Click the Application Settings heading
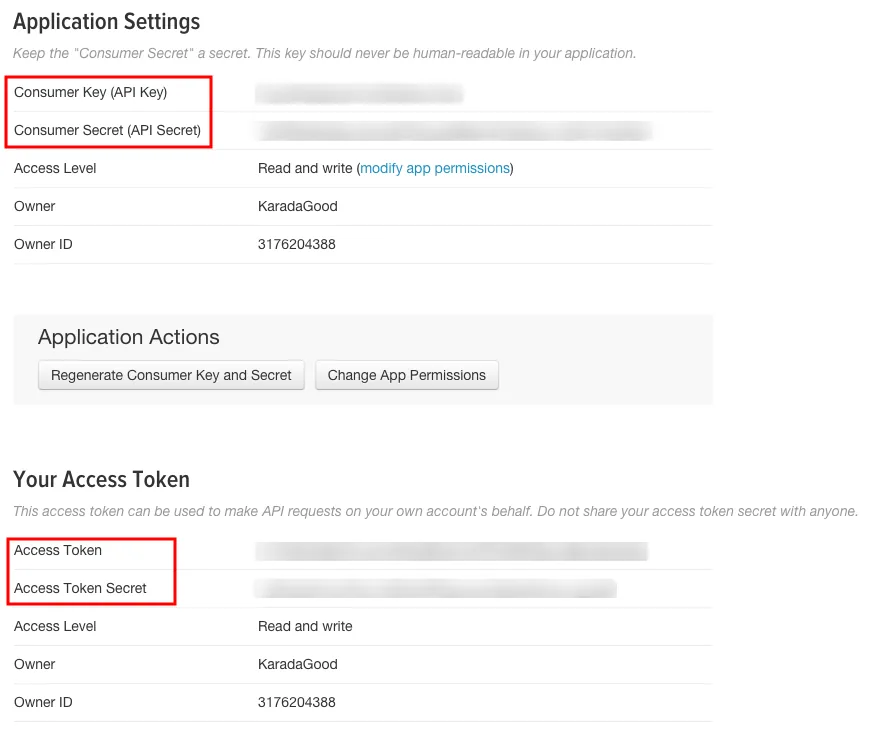 pos(107,22)
